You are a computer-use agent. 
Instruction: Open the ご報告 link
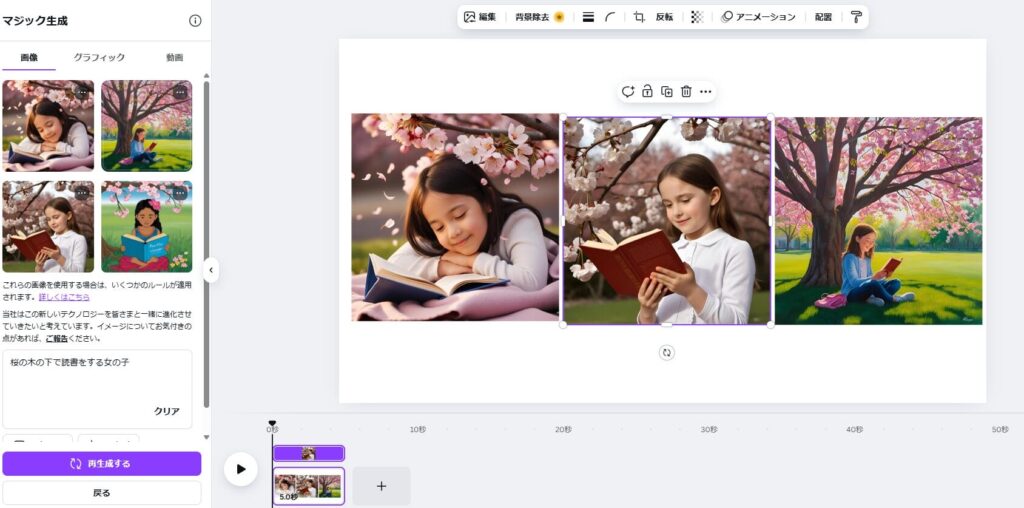(58, 339)
